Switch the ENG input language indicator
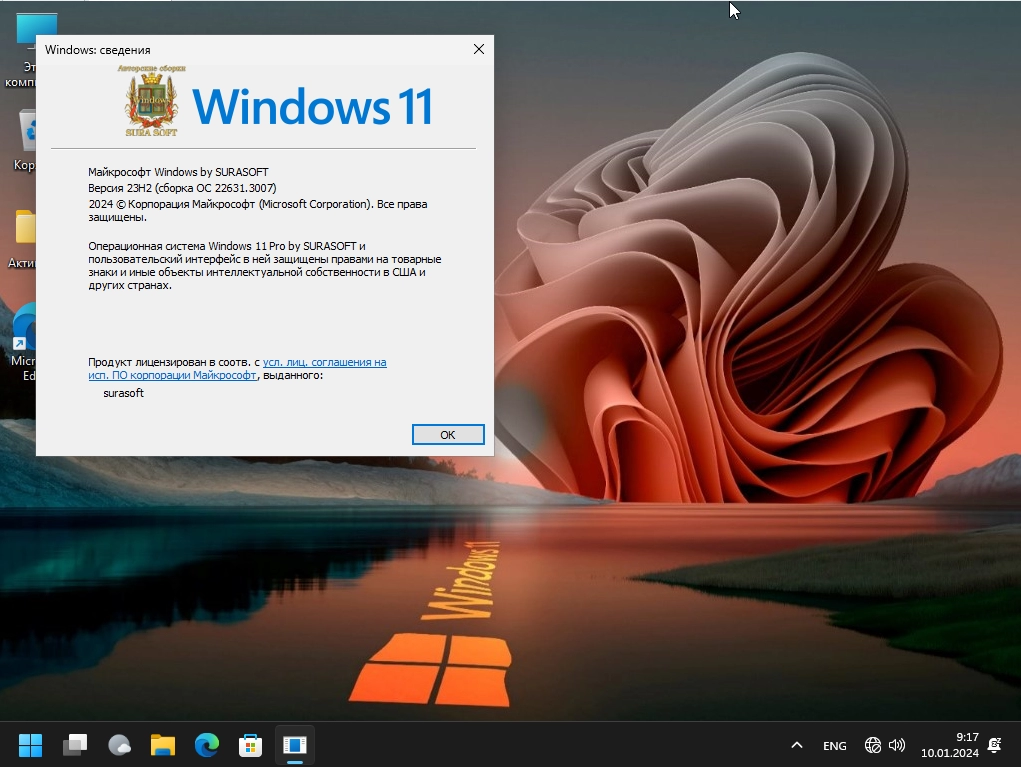The height and width of the screenshot is (767, 1021). coord(834,746)
